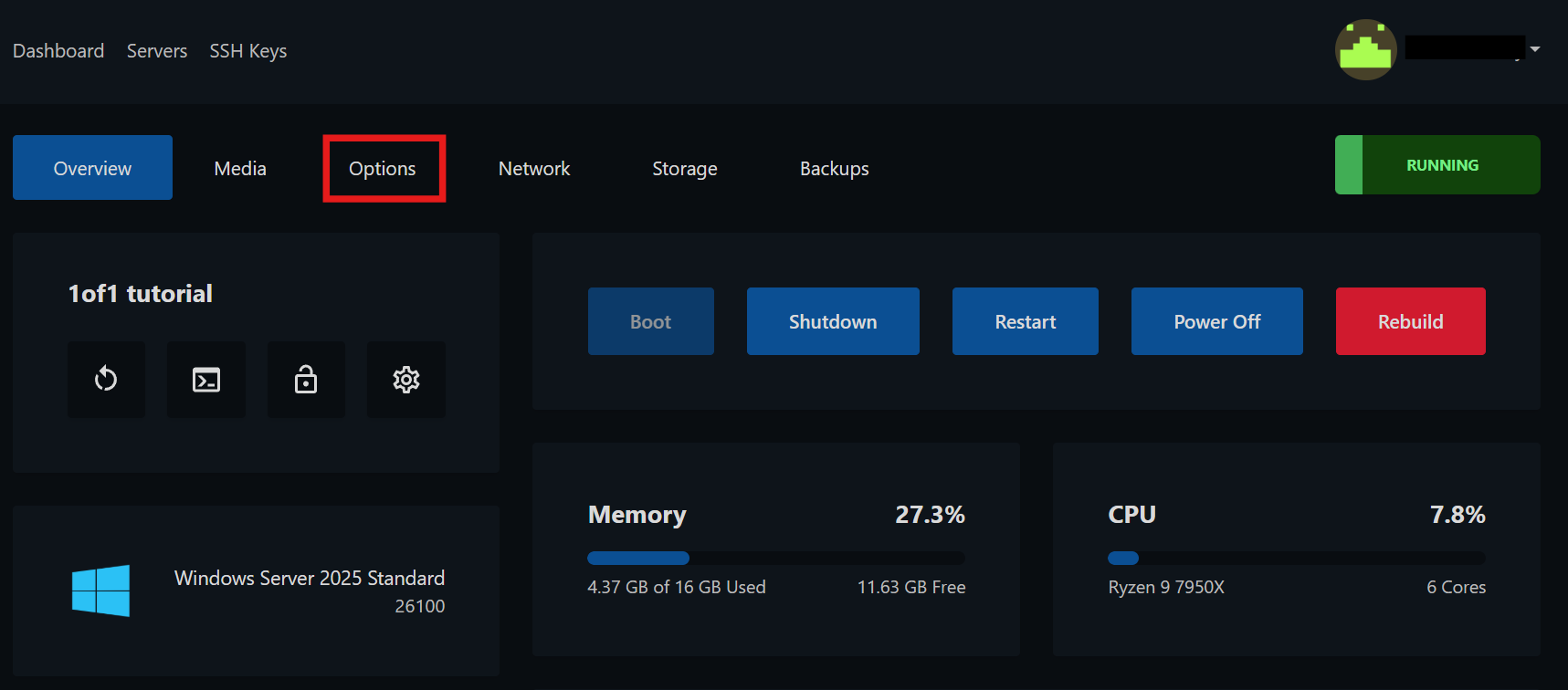Click the green user avatar
This screenshot has width=1568, height=690.
(x=1365, y=50)
